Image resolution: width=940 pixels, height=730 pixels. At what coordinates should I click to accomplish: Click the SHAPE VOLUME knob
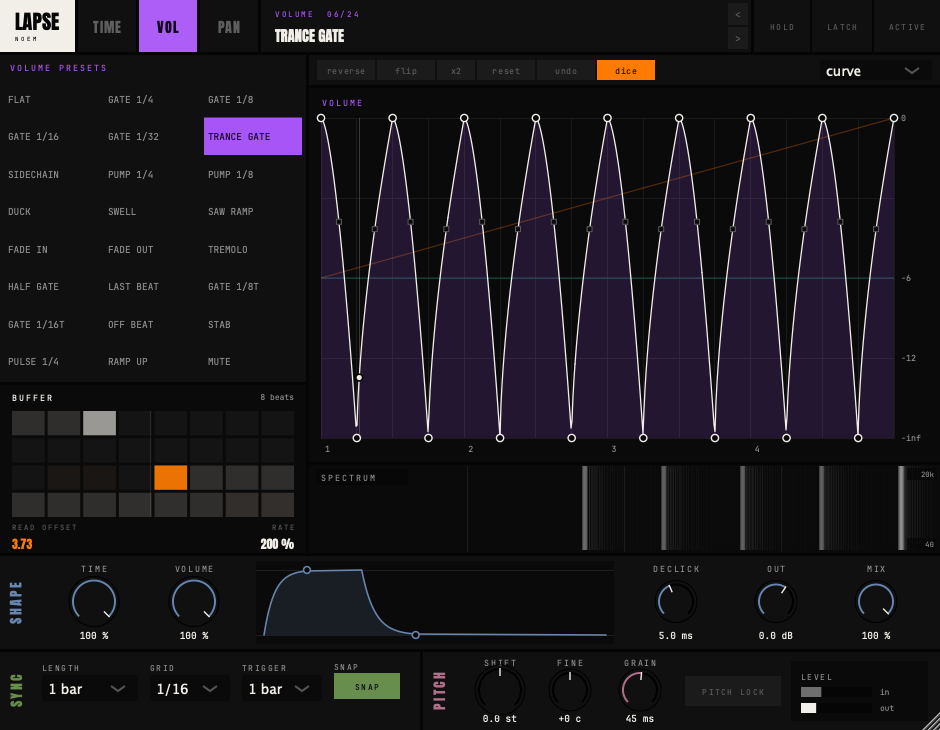(x=194, y=601)
